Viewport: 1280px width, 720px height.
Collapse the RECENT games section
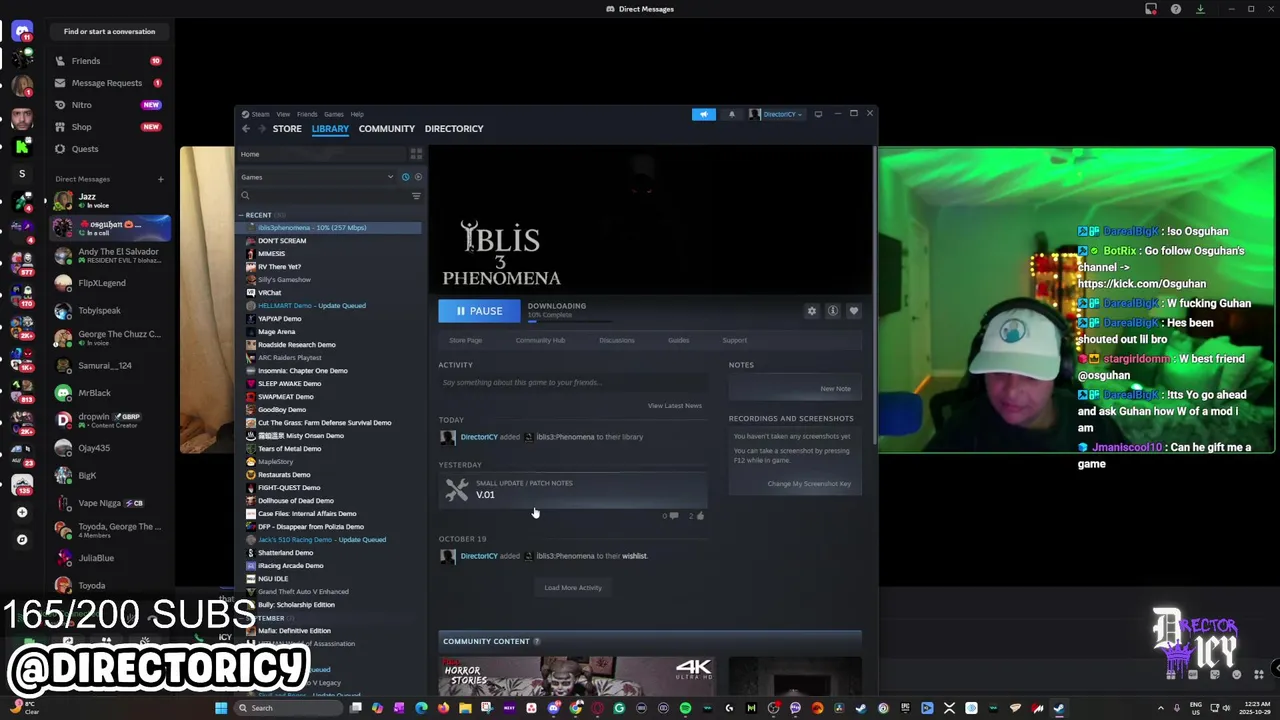(241, 215)
